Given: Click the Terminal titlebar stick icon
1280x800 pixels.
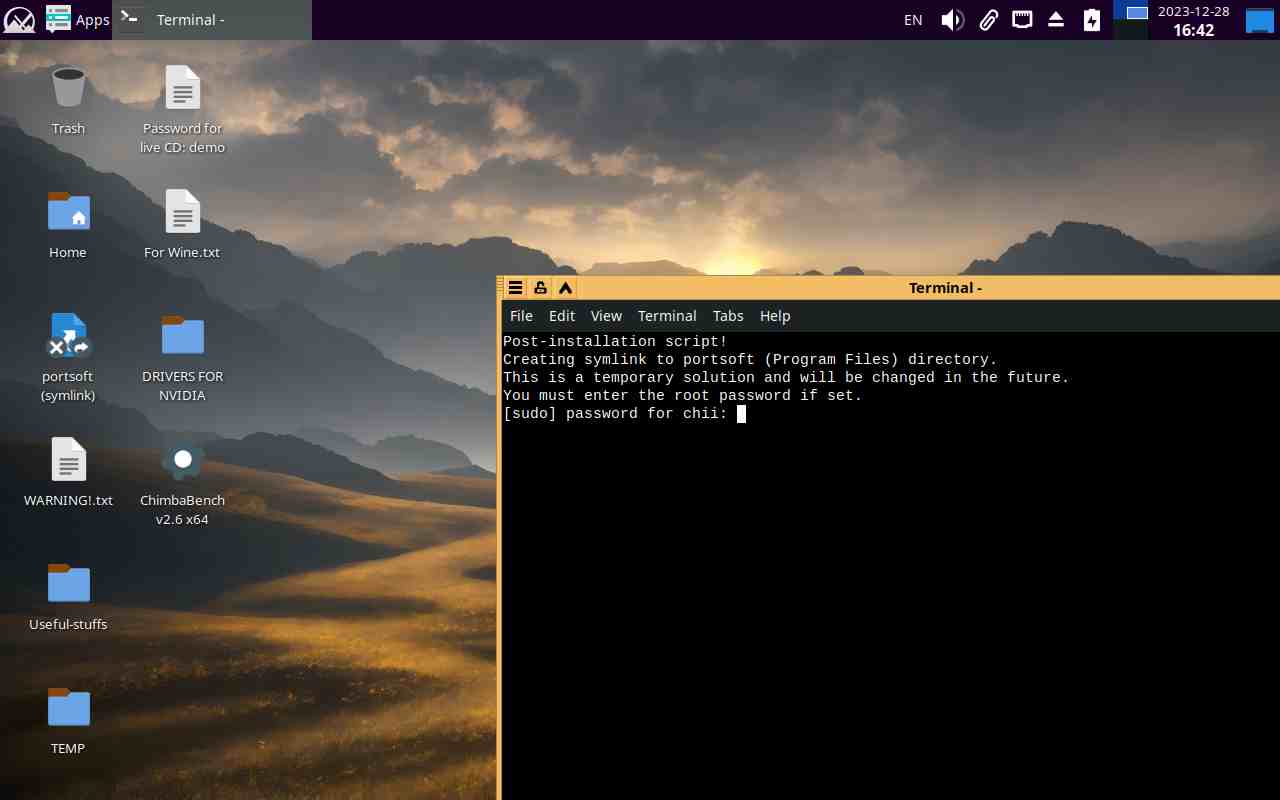Looking at the screenshot, I should 540,288.
